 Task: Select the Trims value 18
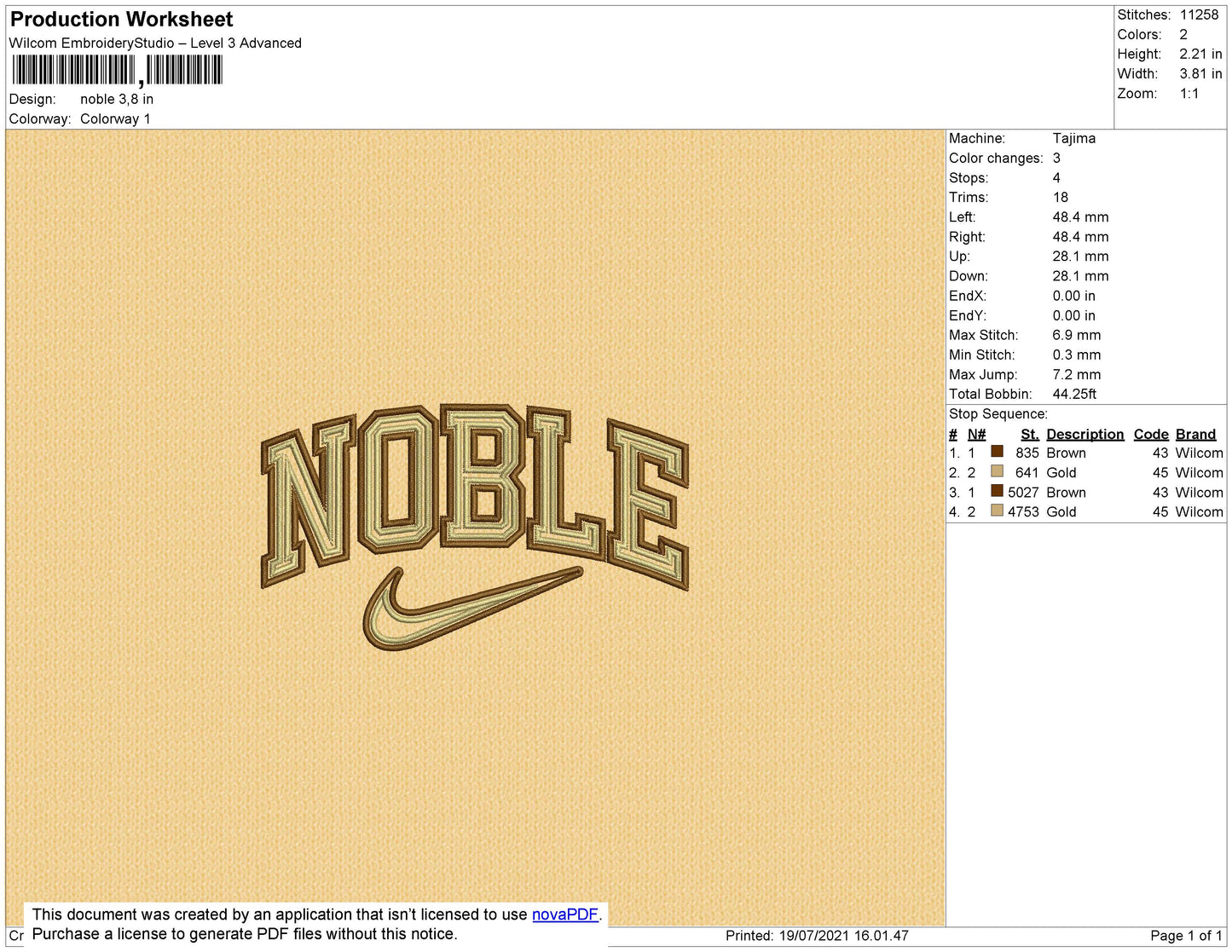pos(1060,197)
